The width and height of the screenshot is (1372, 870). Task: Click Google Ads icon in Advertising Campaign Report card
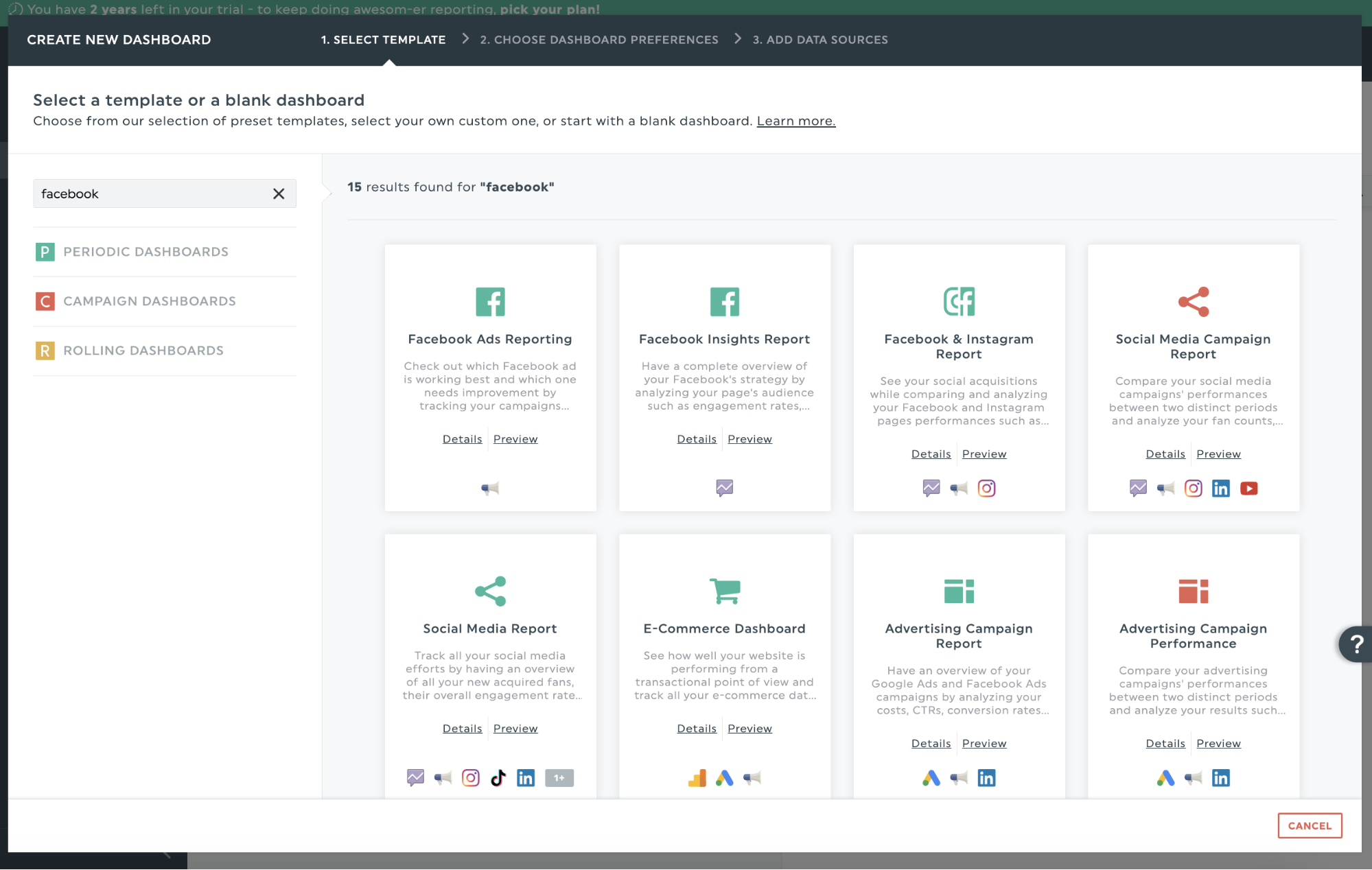[931, 778]
